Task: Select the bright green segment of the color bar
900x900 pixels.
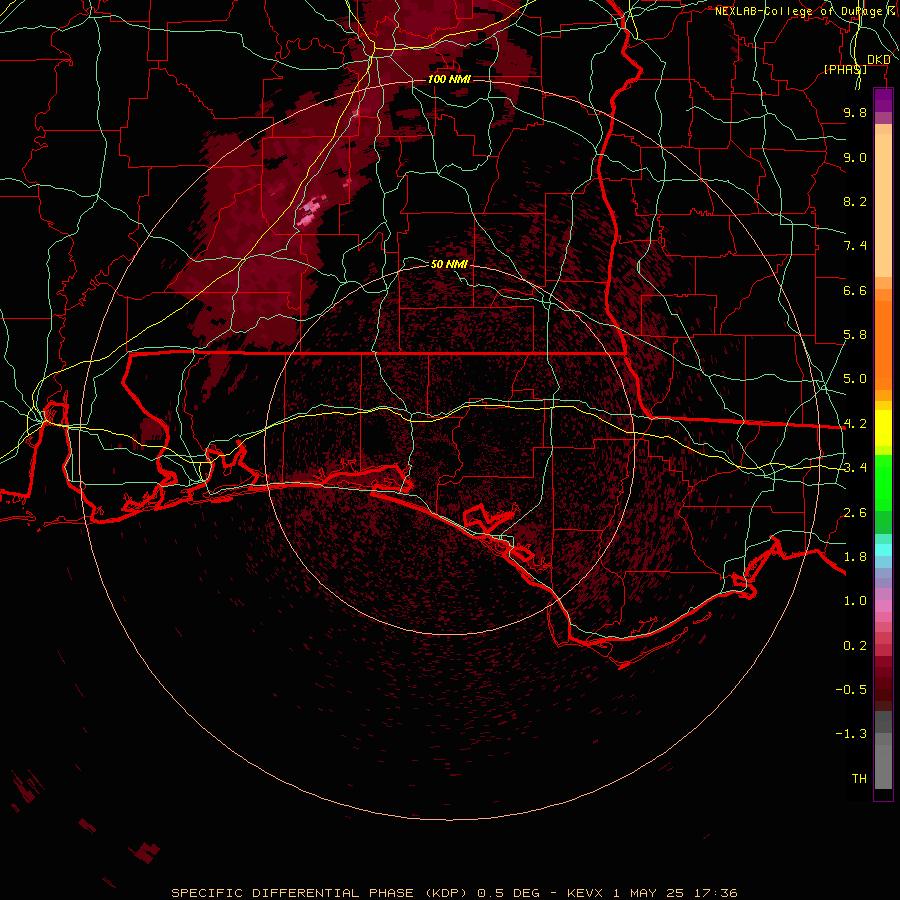Action: click(883, 482)
